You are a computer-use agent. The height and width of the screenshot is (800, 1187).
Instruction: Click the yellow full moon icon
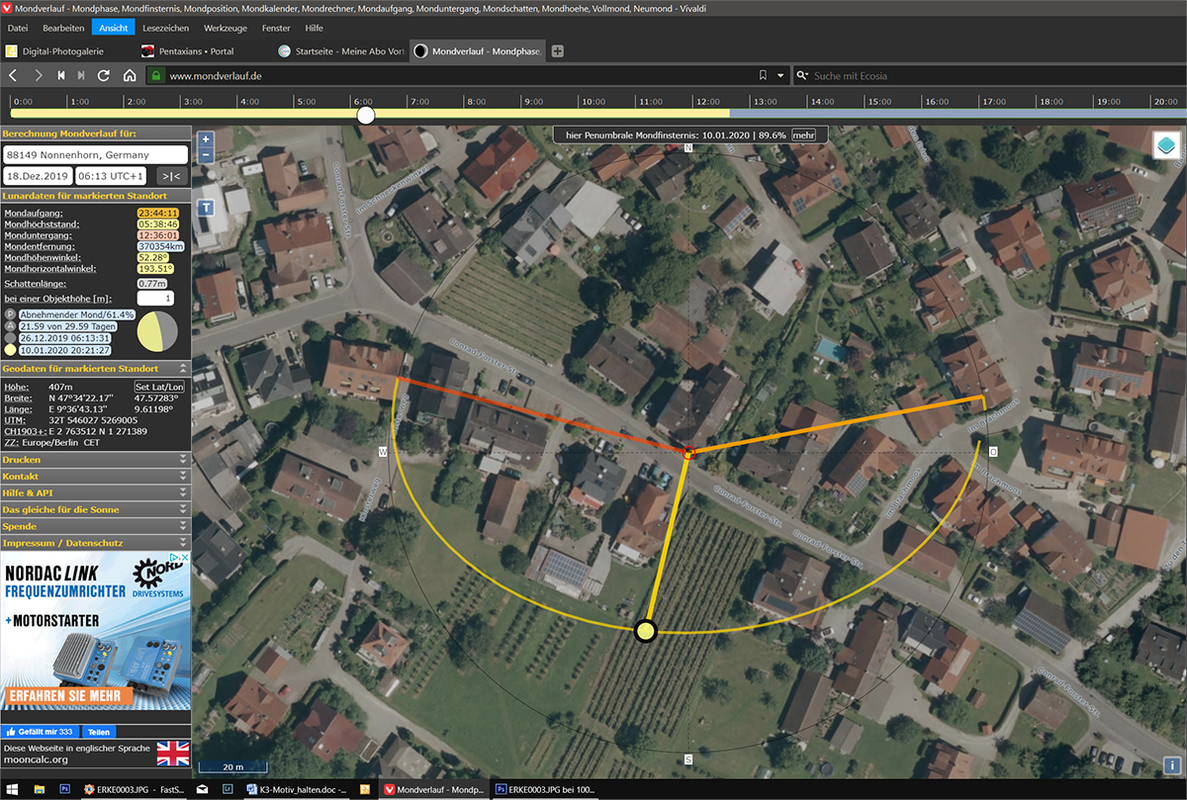click(x=10, y=350)
